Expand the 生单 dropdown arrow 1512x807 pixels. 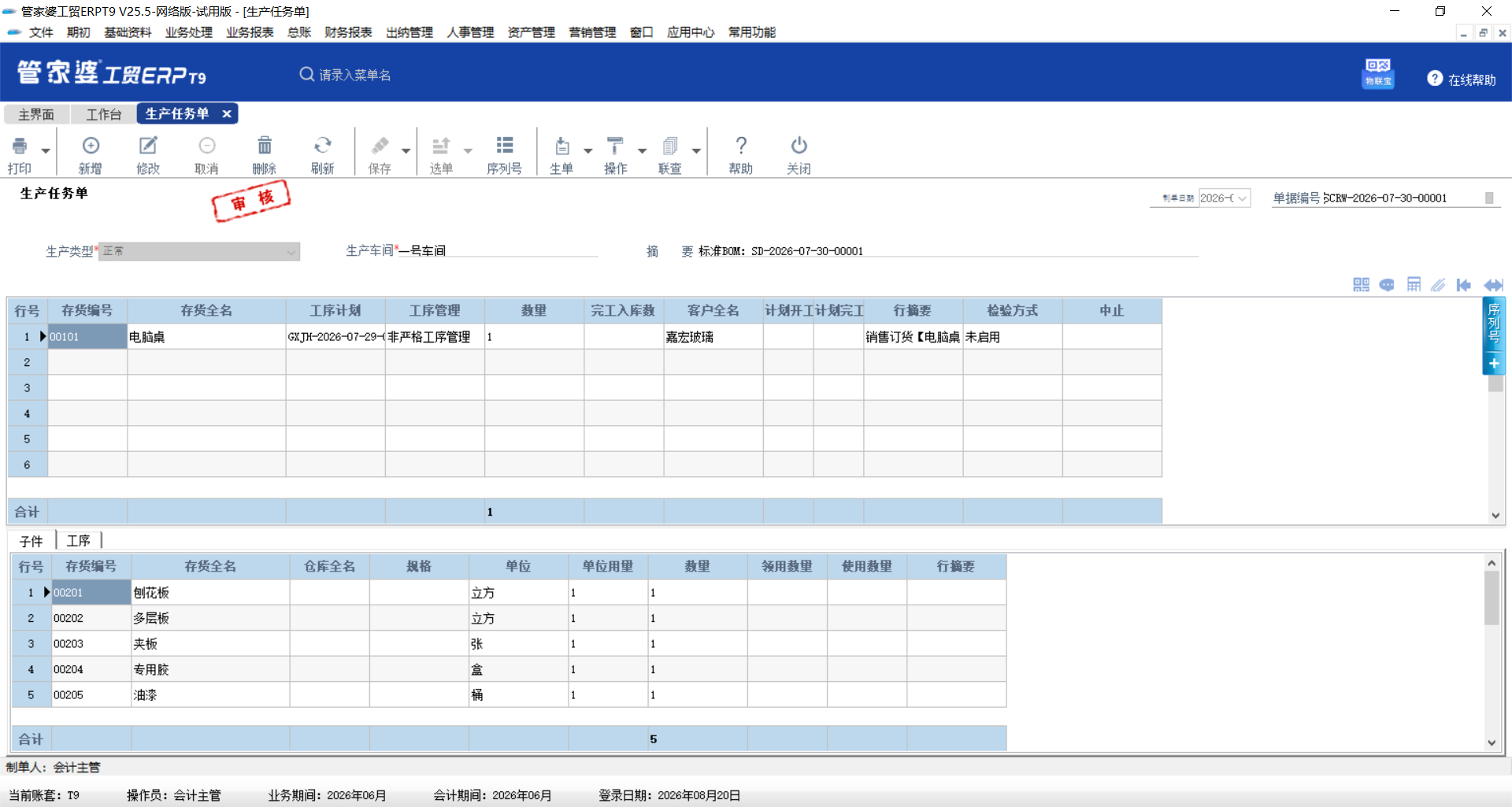tap(587, 150)
